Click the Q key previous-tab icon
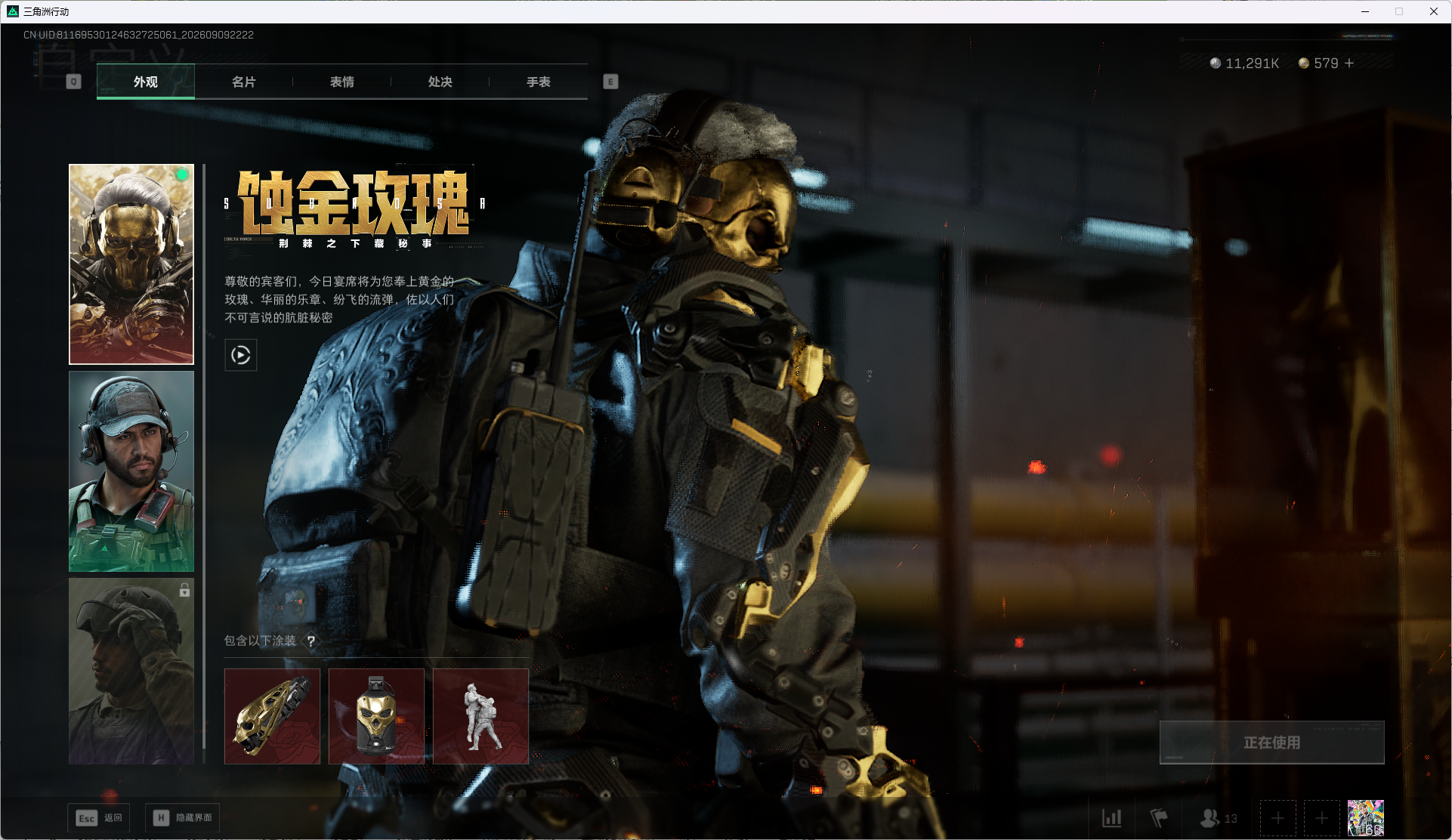This screenshot has width=1452, height=840. [73, 82]
